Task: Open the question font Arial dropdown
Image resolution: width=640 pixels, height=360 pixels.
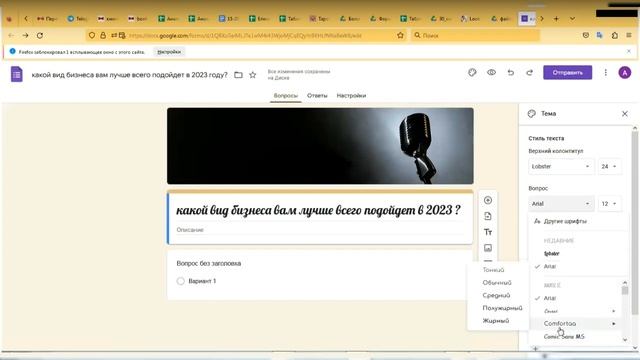Action: (x=561, y=203)
